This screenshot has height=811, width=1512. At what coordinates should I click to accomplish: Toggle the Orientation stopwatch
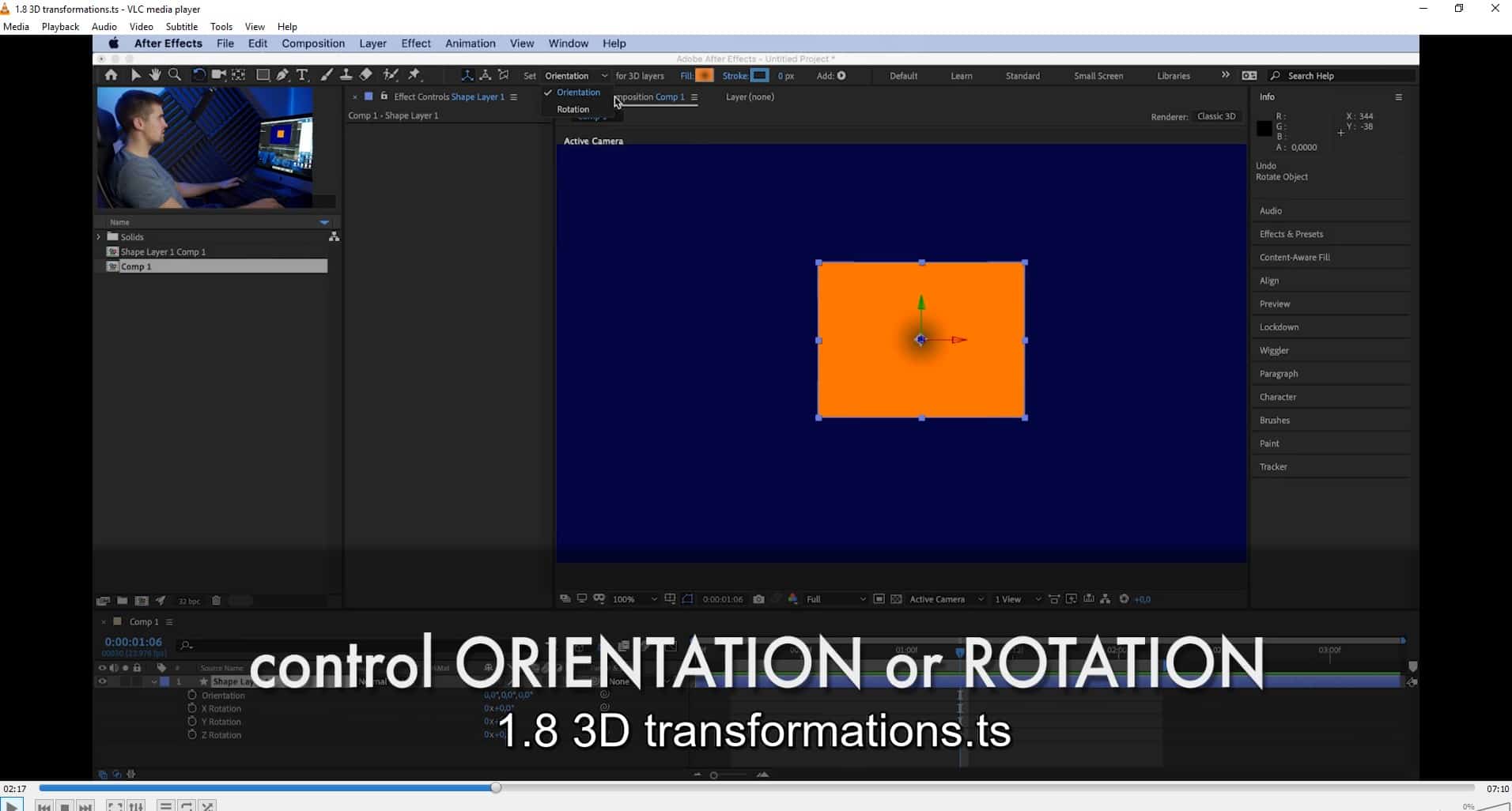coord(191,695)
